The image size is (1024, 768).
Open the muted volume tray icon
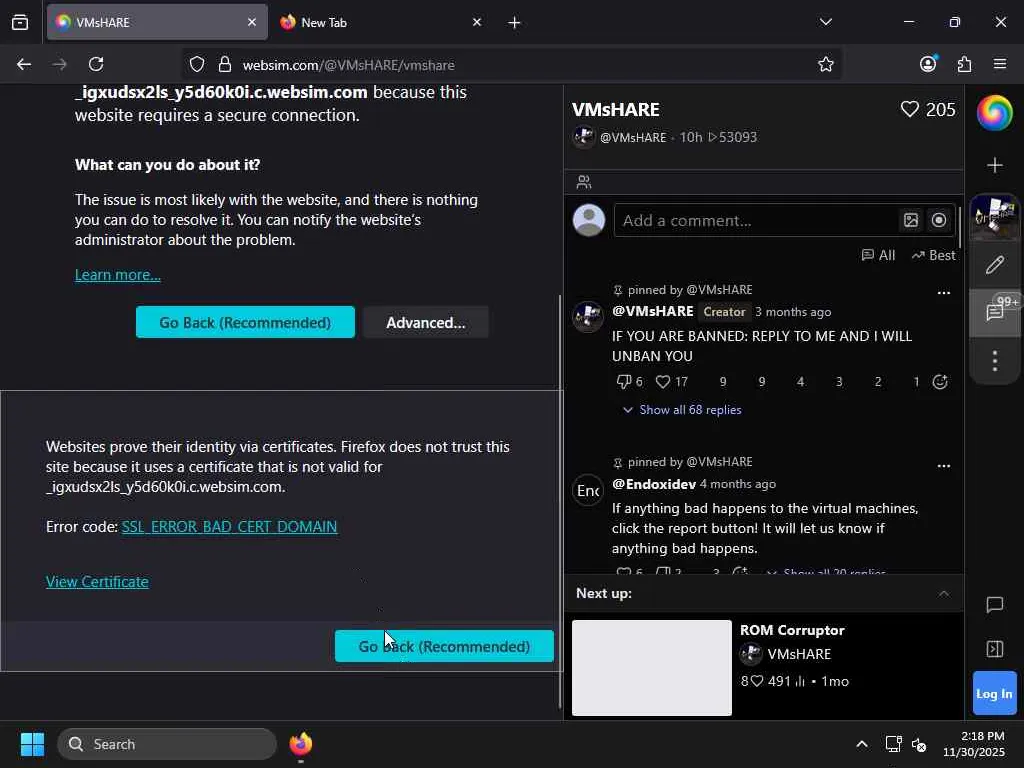click(919, 744)
